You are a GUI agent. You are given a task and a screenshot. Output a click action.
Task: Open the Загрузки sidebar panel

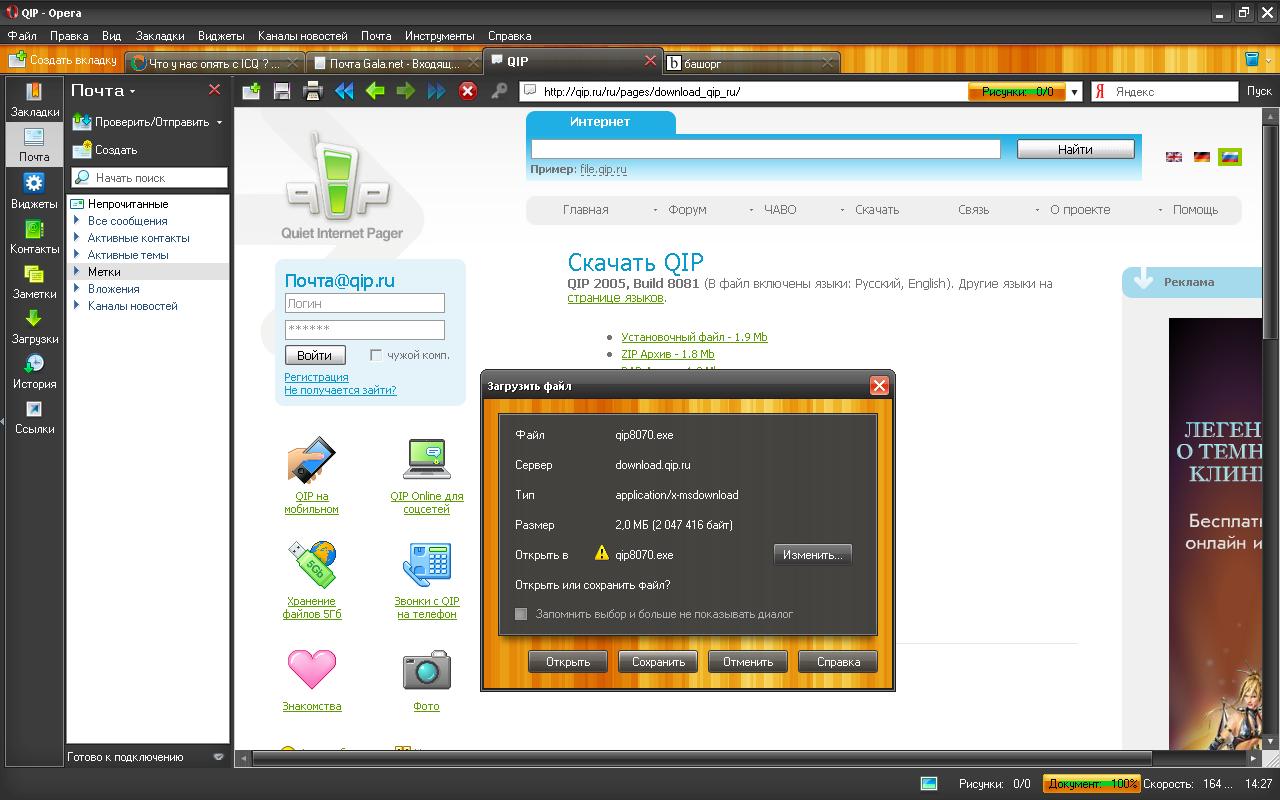coord(34,326)
